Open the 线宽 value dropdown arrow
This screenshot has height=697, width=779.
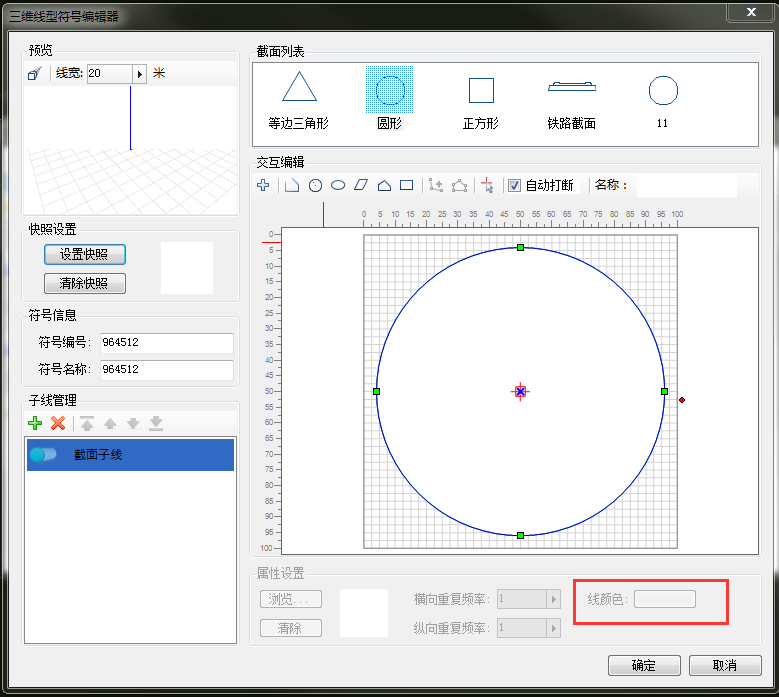click(x=140, y=74)
